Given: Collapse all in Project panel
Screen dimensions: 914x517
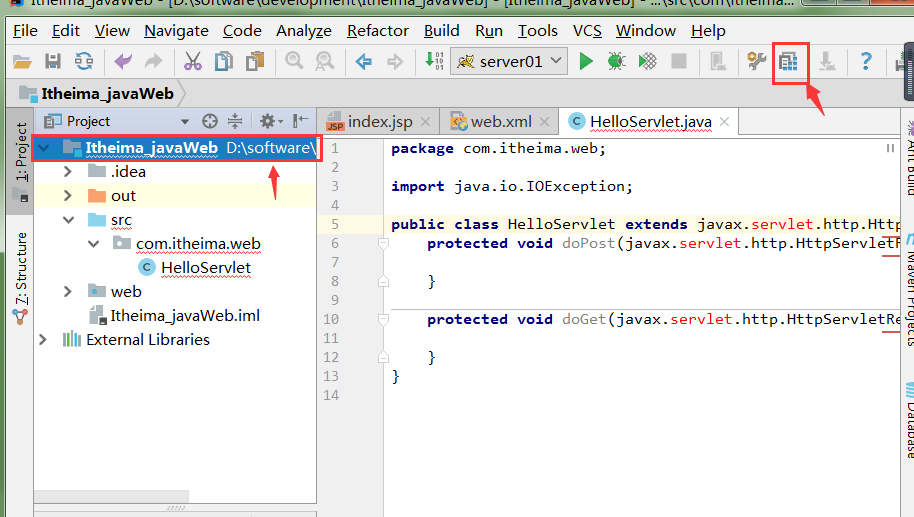Looking at the screenshot, I should click(235, 121).
